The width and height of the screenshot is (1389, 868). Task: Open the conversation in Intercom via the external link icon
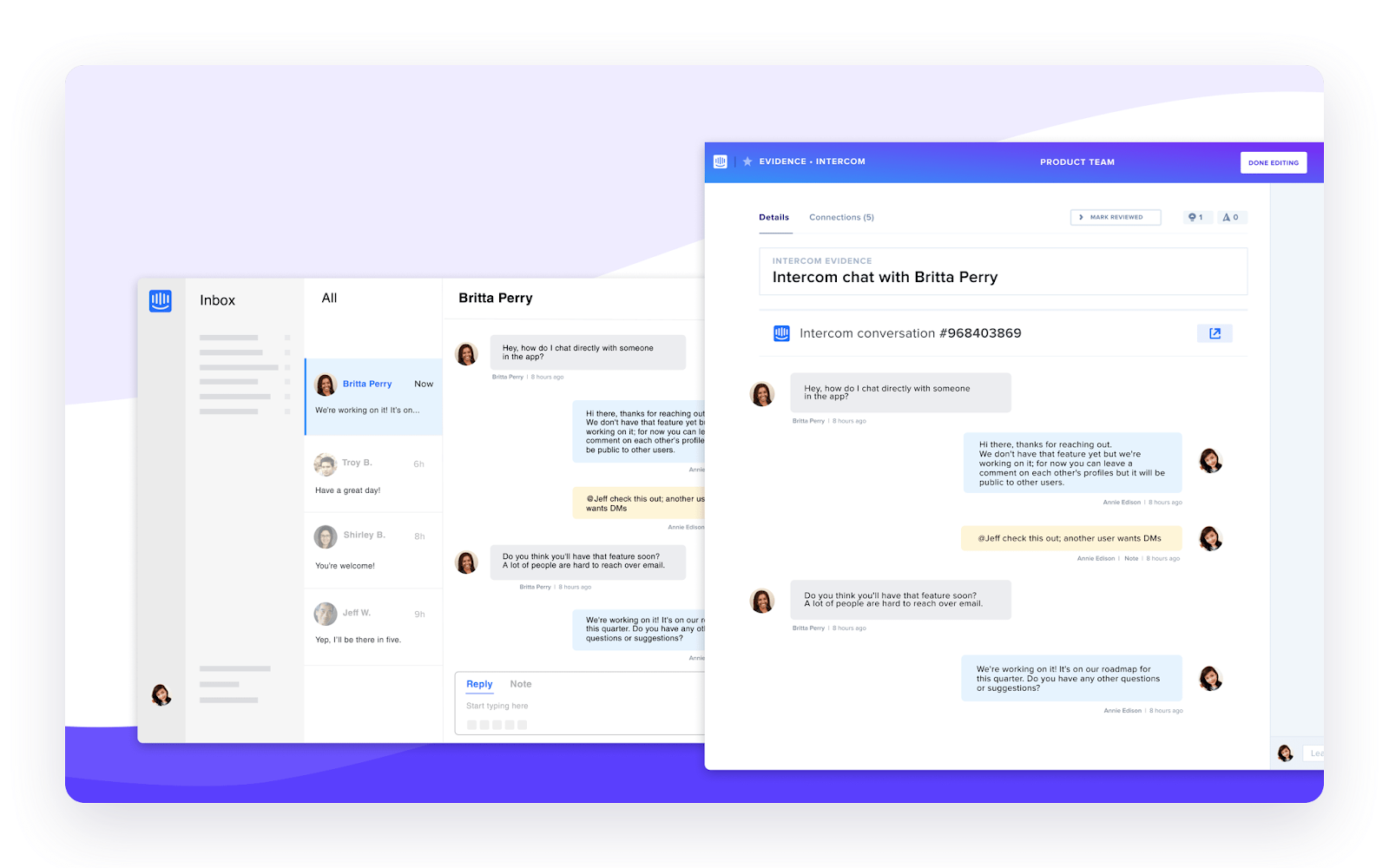[1215, 333]
